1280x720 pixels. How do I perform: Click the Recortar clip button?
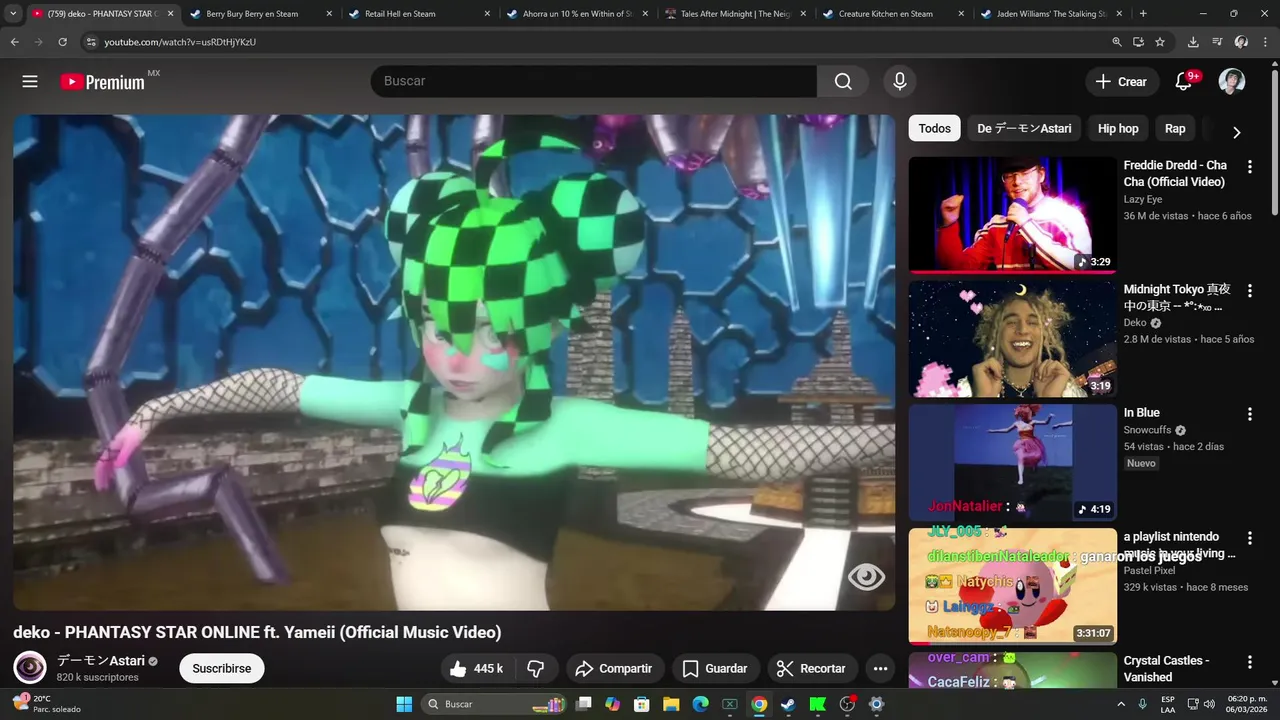(x=811, y=668)
